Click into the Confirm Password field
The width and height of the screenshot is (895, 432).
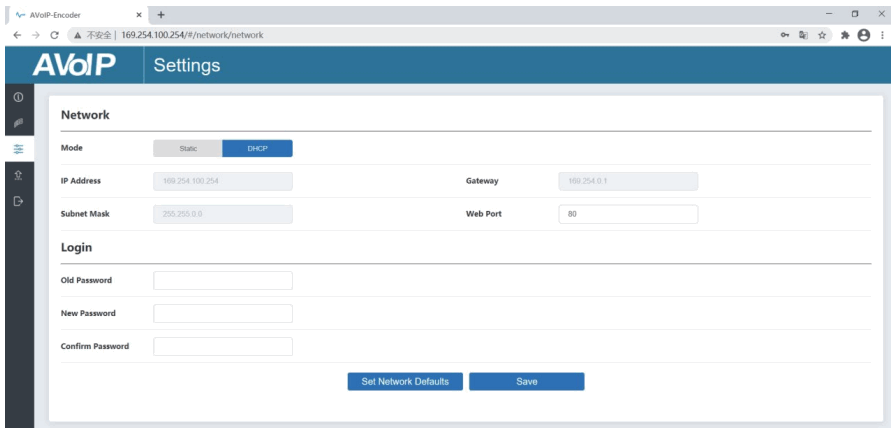pos(223,346)
